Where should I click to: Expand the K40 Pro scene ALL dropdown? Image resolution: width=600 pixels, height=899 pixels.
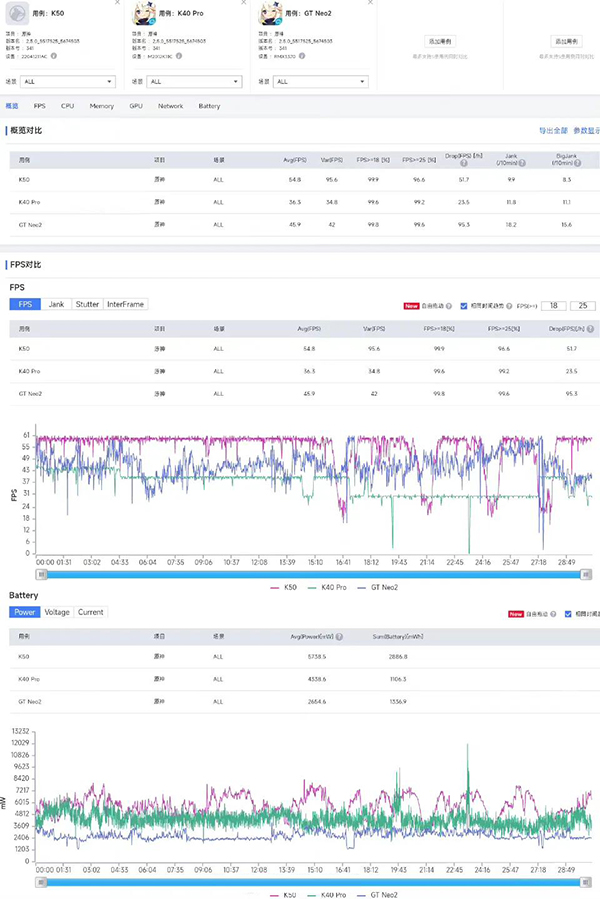click(195, 82)
